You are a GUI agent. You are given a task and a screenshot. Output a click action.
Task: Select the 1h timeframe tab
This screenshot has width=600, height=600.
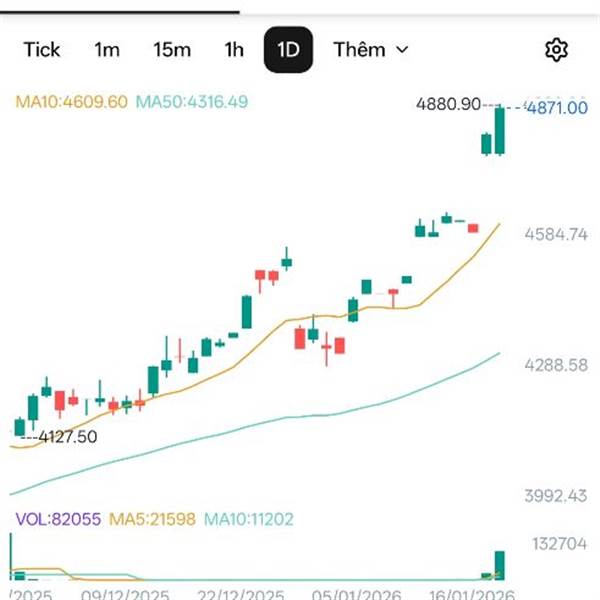(234, 49)
